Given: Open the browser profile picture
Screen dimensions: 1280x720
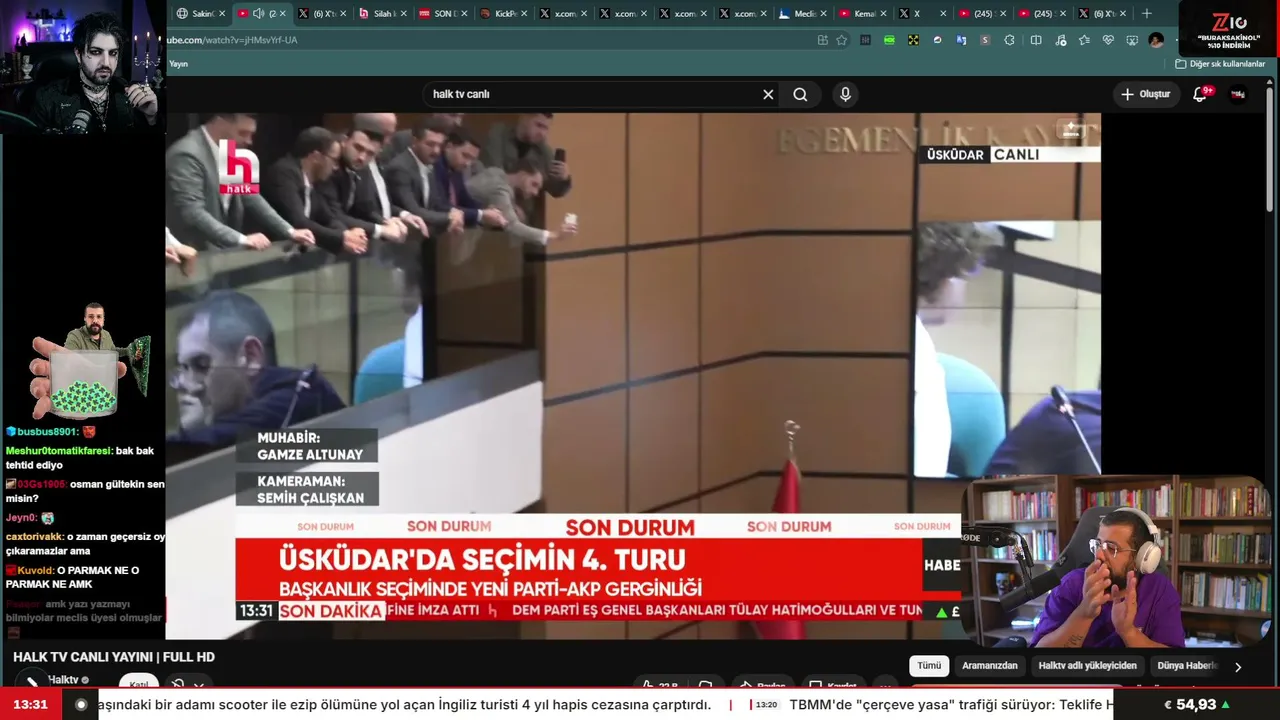Looking at the screenshot, I should (1156, 40).
